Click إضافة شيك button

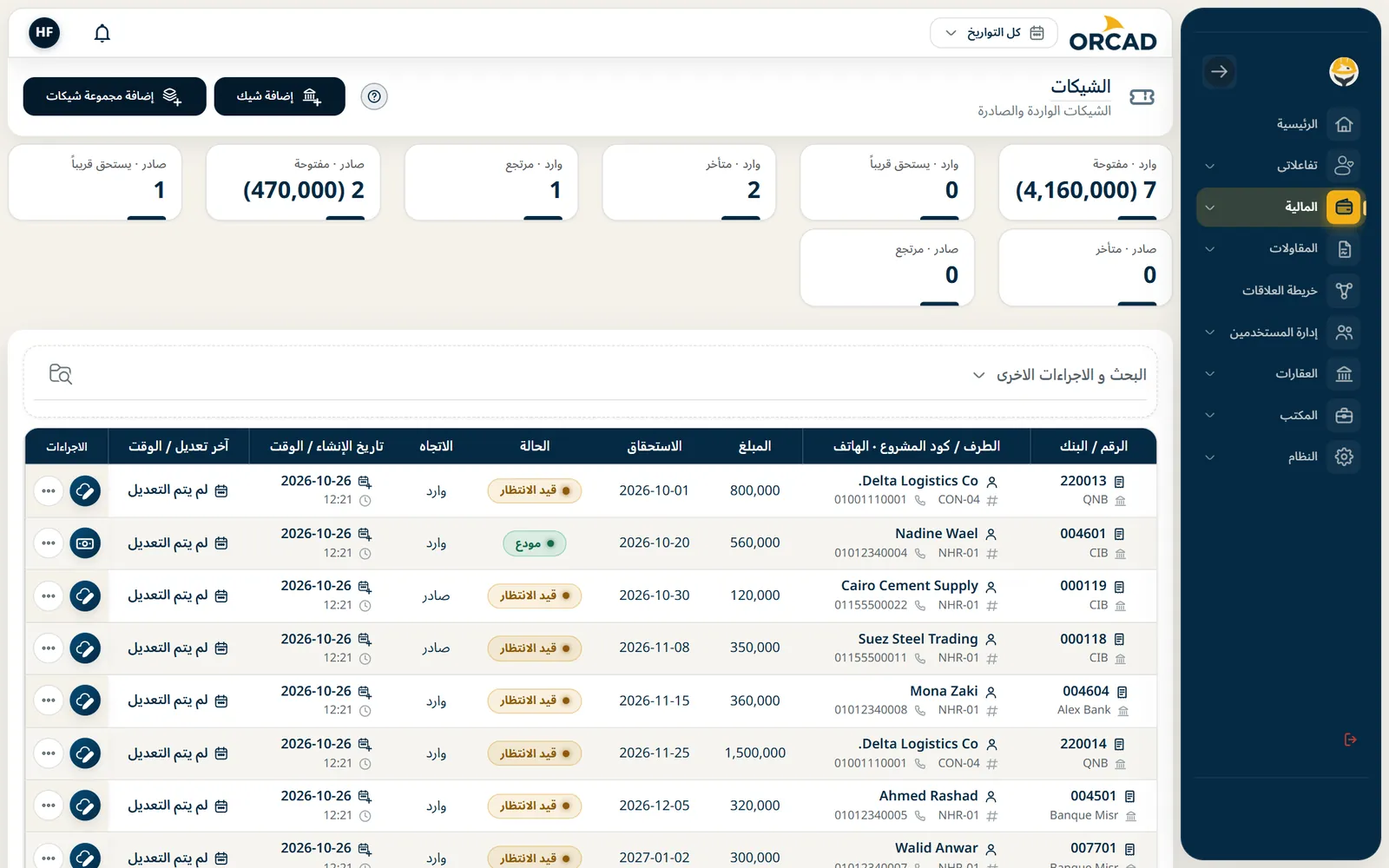280,96
